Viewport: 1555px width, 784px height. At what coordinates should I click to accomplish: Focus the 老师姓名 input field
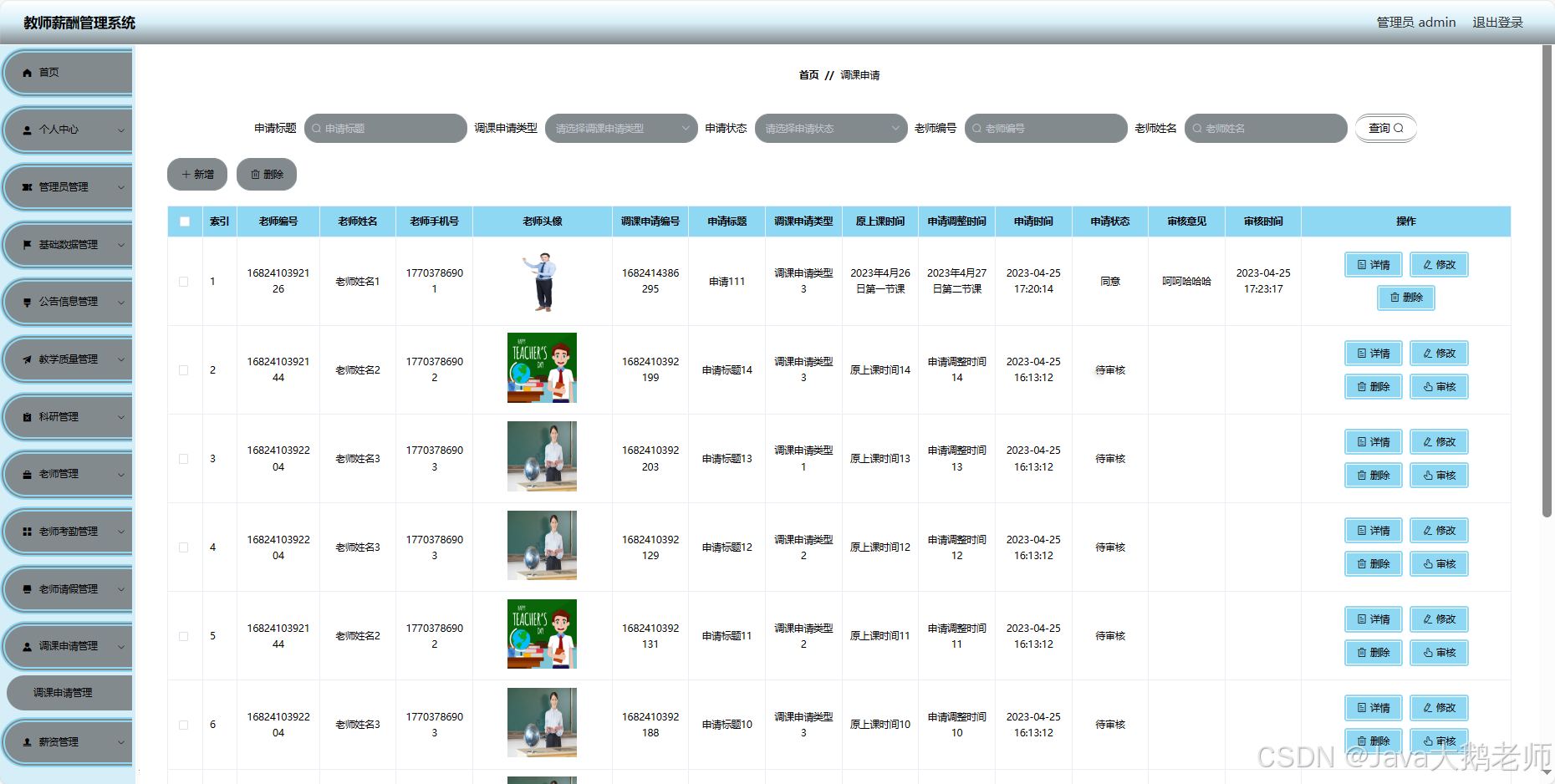tap(1266, 129)
